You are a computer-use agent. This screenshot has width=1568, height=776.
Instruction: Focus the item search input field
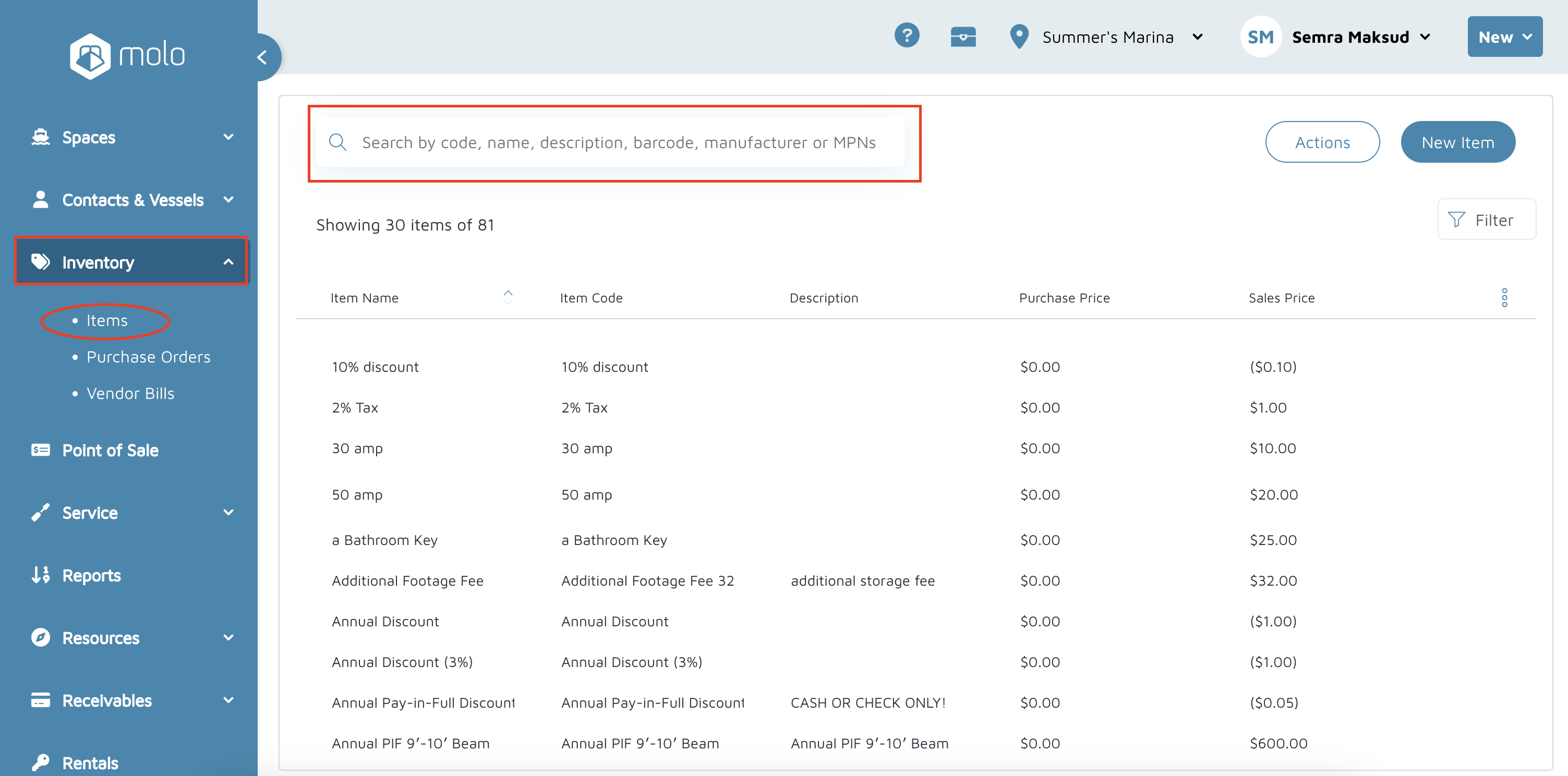click(x=618, y=142)
